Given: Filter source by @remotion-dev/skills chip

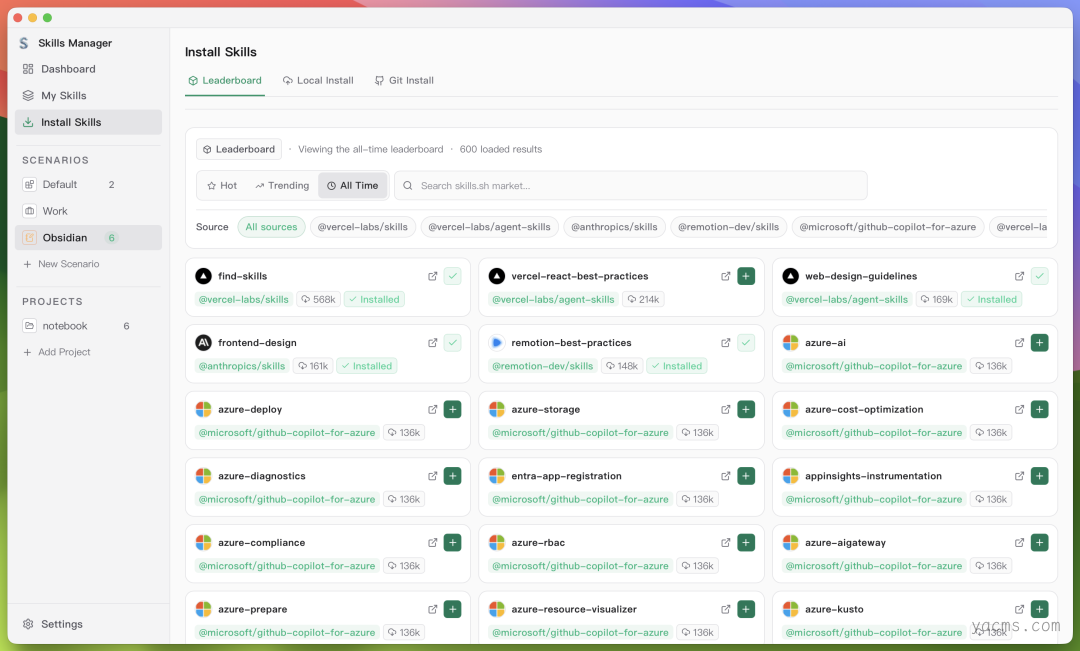Looking at the screenshot, I should (x=728, y=227).
